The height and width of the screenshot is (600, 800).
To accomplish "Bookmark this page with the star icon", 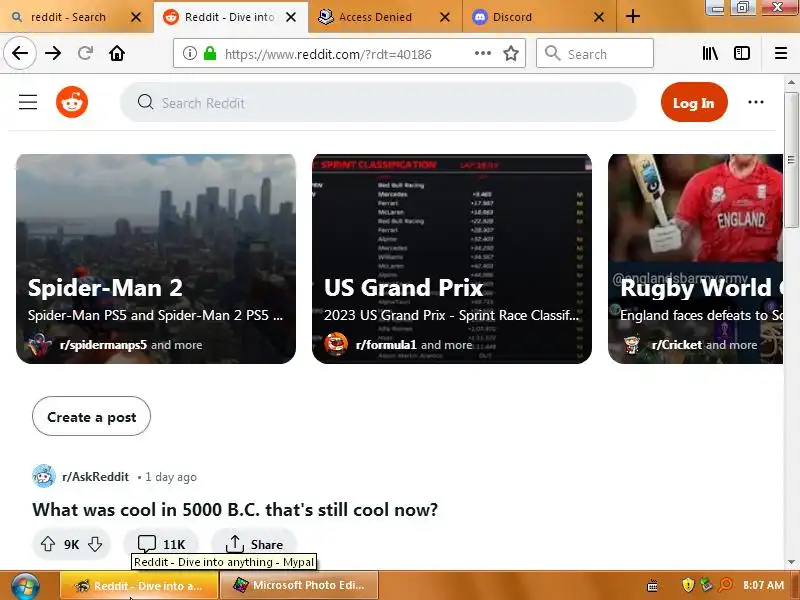I will click(x=511, y=53).
